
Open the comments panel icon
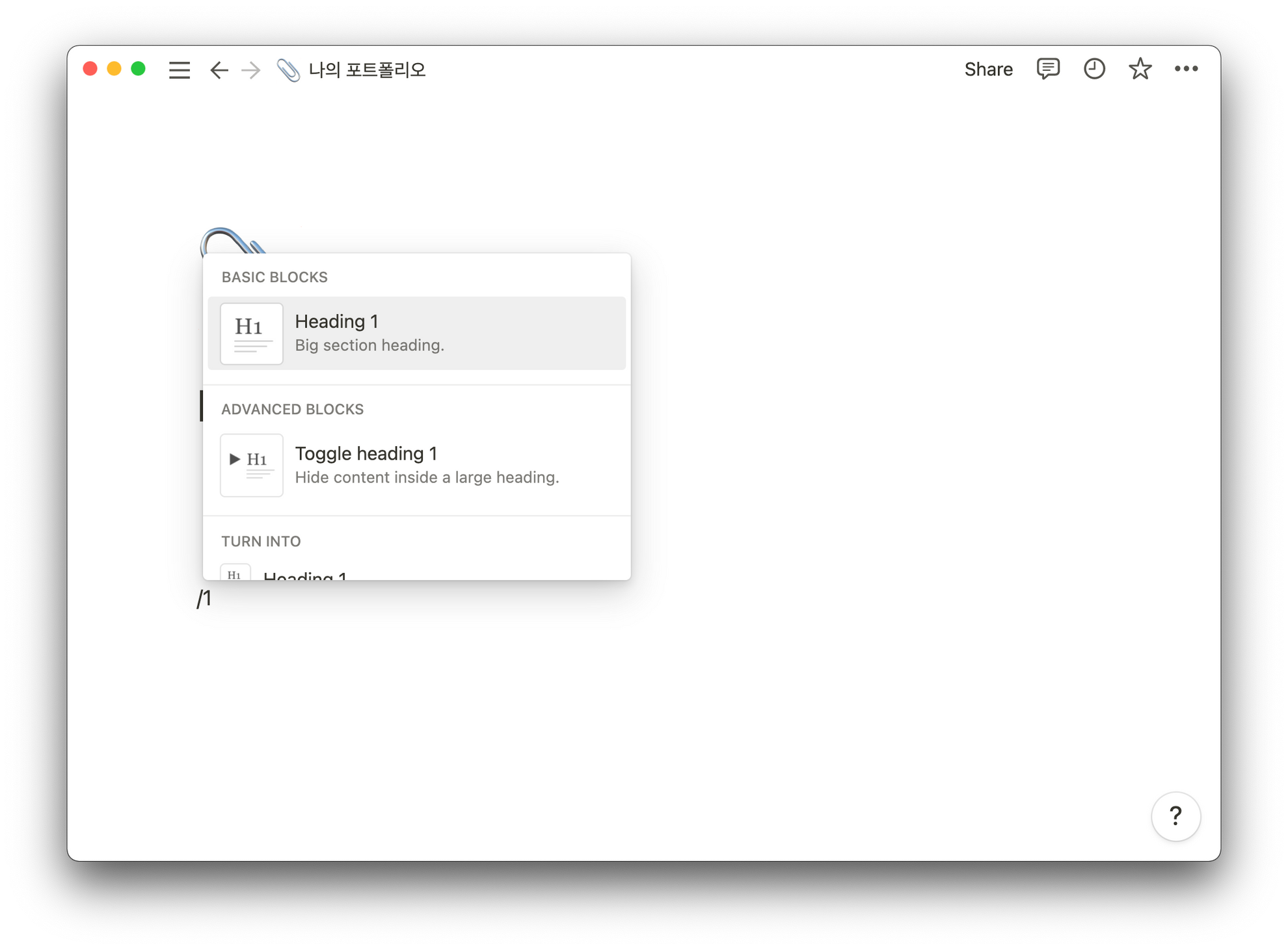pyautogui.click(x=1048, y=69)
